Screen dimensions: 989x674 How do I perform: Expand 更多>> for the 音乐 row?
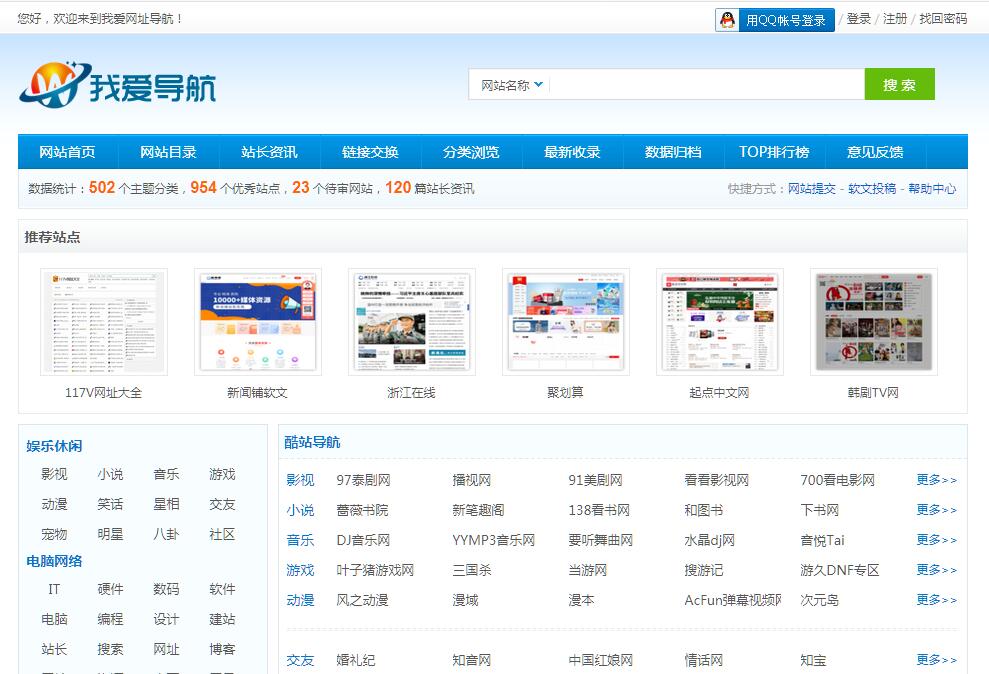coord(936,540)
